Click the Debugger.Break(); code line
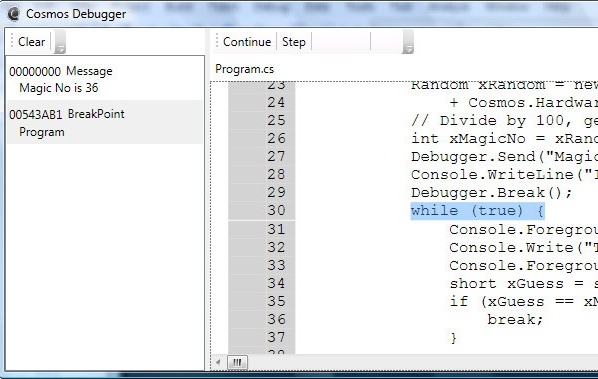The width and height of the screenshot is (598, 379). [x=492, y=193]
